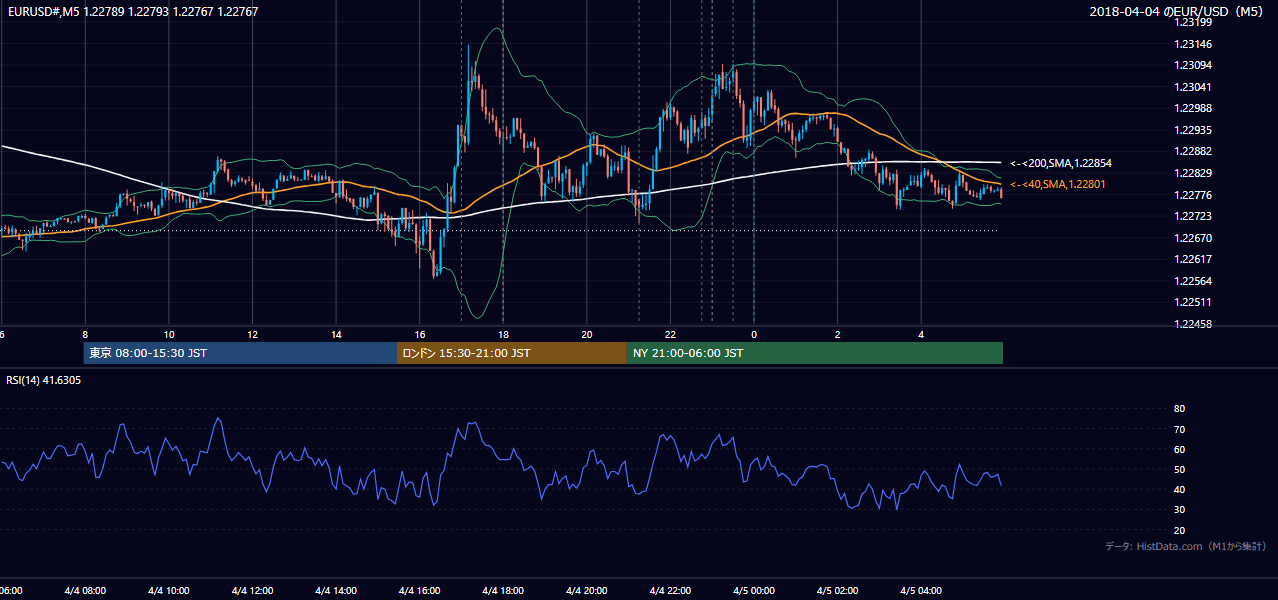Click the 4/5 02:00 time label
The width and height of the screenshot is (1278, 600).
[838, 590]
